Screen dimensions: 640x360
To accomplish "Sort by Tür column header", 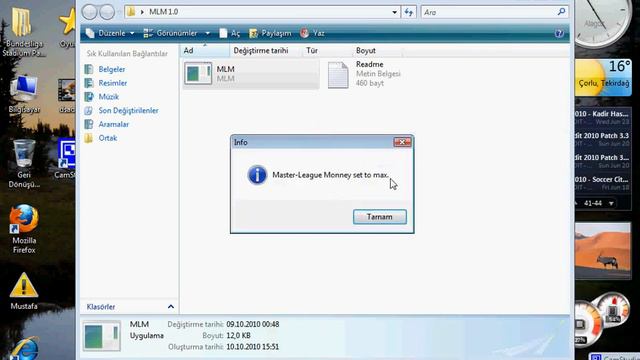I will click(327, 51).
